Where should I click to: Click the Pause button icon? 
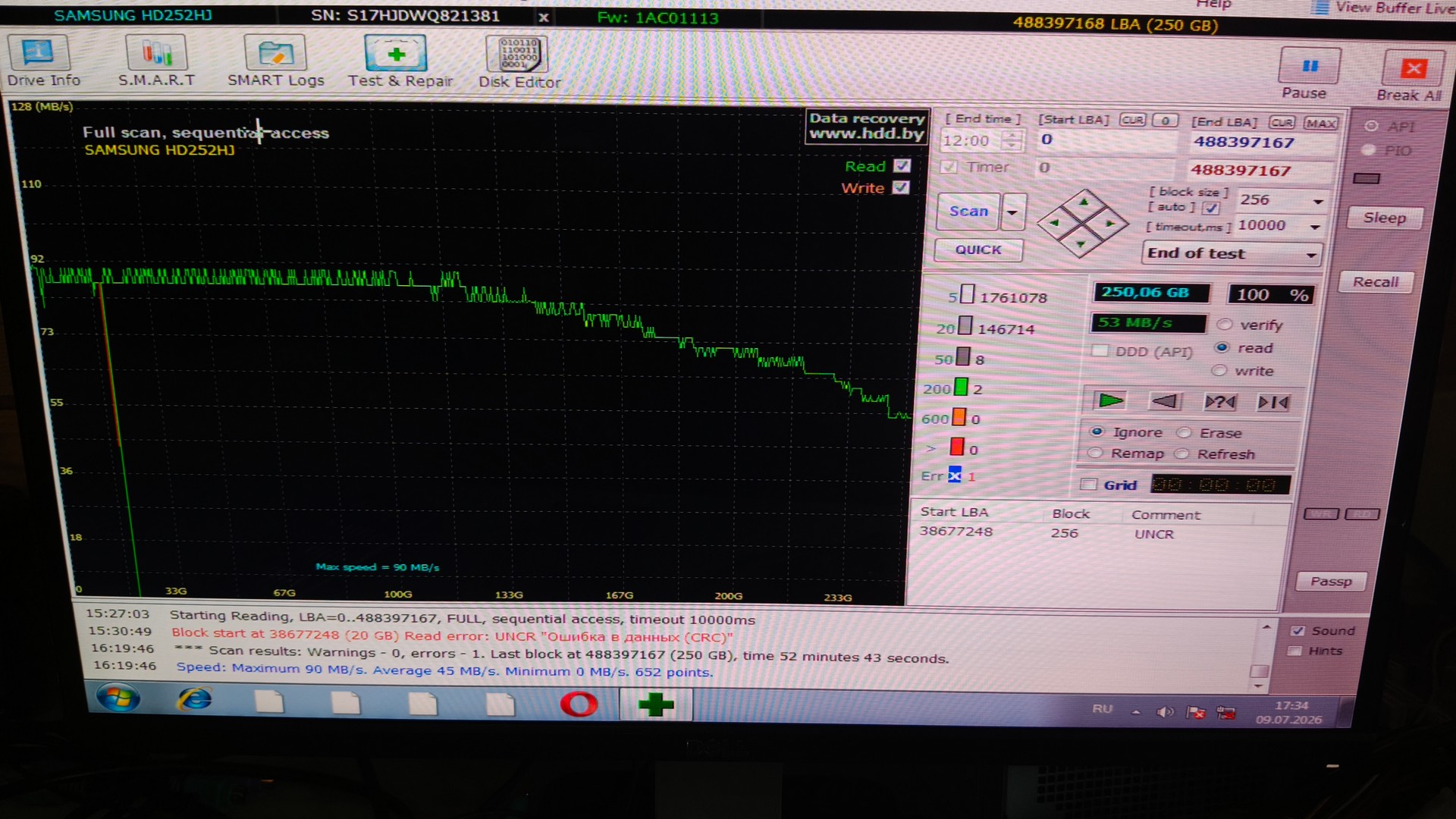pyautogui.click(x=1310, y=66)
